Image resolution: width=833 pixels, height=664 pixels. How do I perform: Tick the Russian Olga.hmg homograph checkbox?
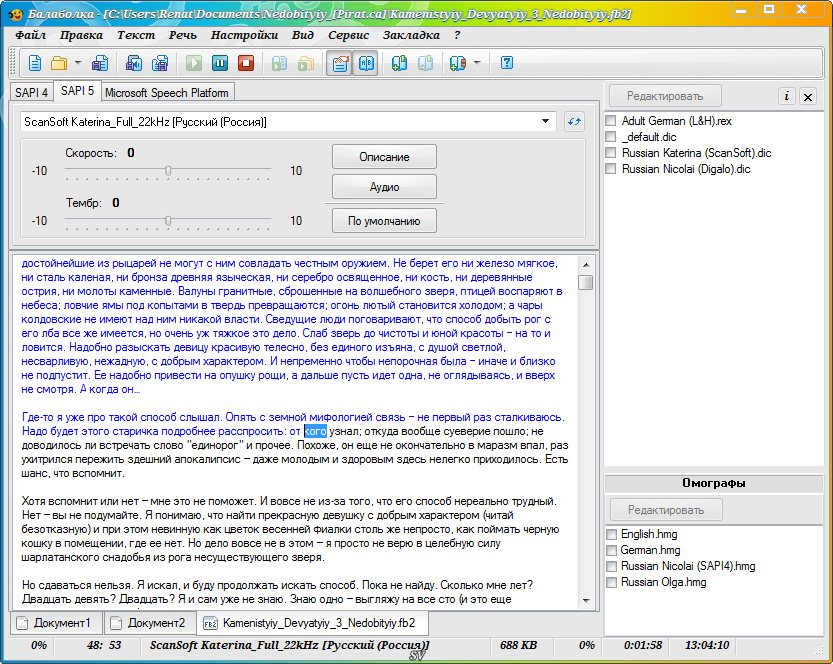(x=611, y=582)
